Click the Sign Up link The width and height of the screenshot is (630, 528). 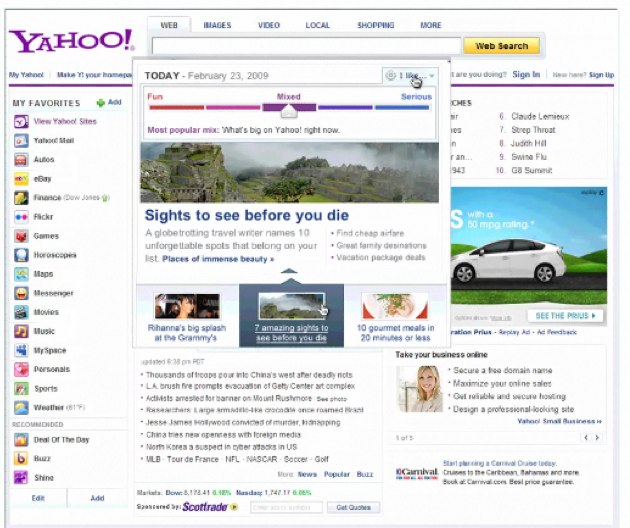click(601, 75)
